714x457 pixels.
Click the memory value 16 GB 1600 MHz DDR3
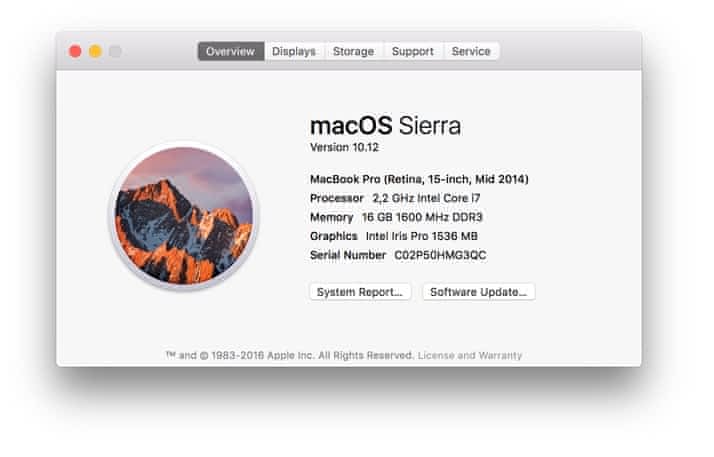pyautogui.click(x=422, y=217)
